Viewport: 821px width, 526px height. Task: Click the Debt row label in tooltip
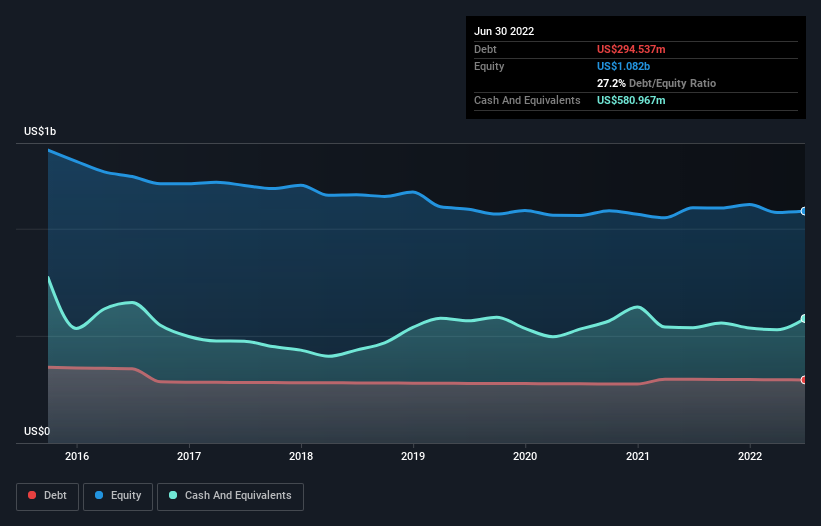(485, 49)
